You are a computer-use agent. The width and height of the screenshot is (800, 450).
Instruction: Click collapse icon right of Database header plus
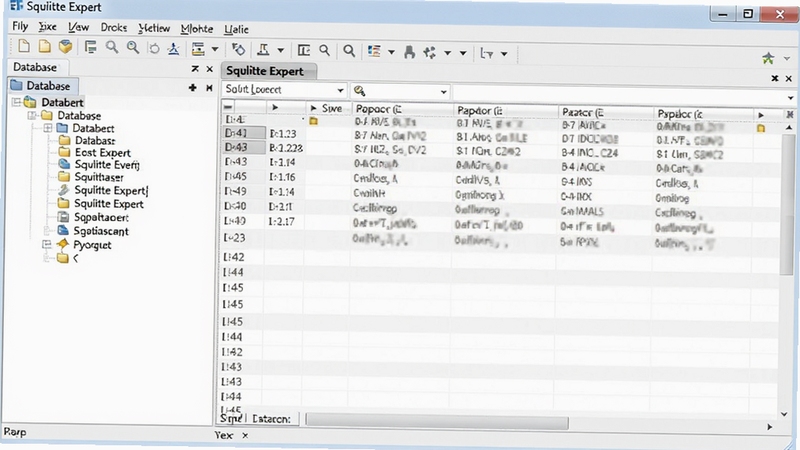coord(209,88)
